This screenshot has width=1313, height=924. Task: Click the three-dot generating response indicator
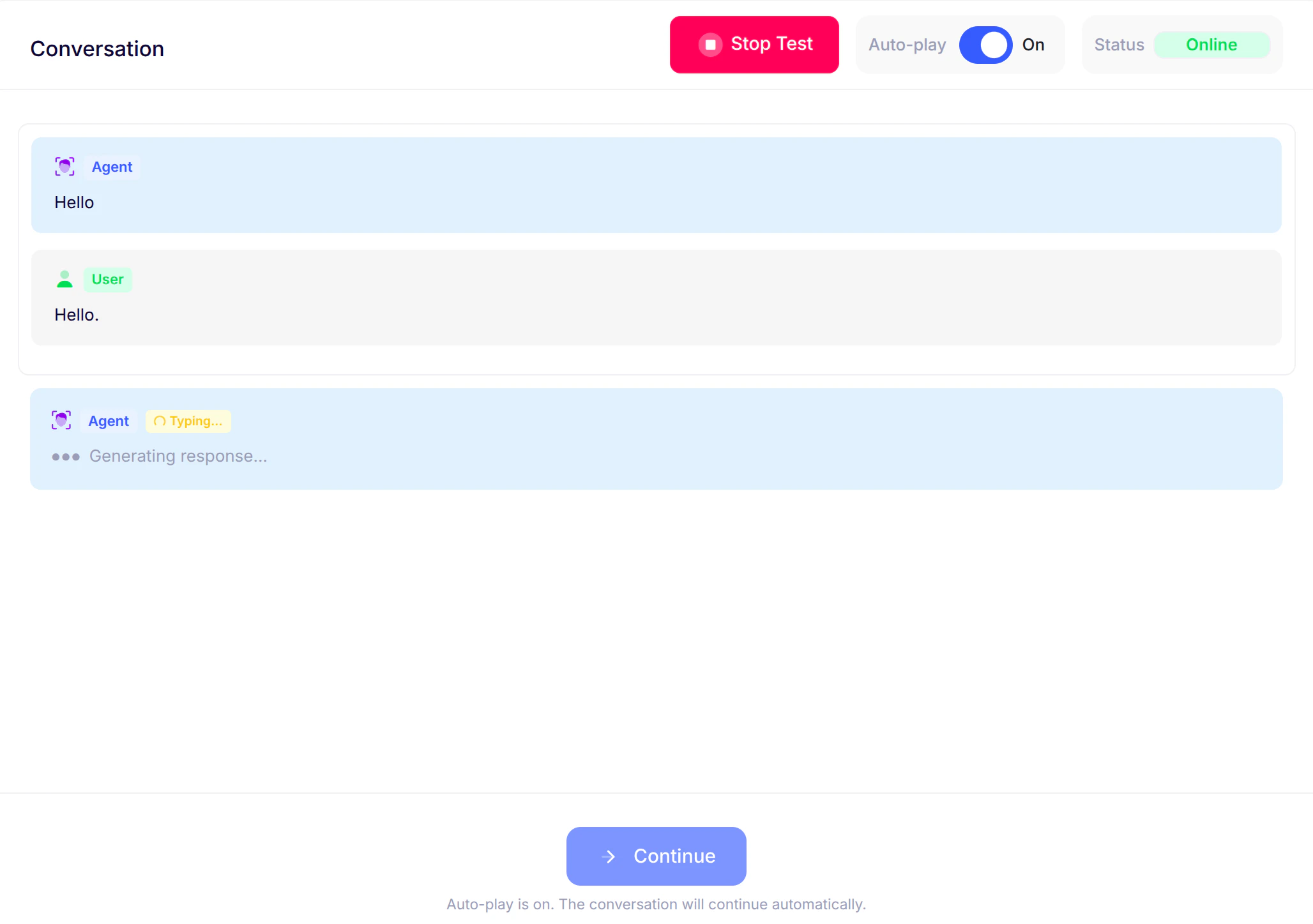pyautogui.click(x=65, y=457)
